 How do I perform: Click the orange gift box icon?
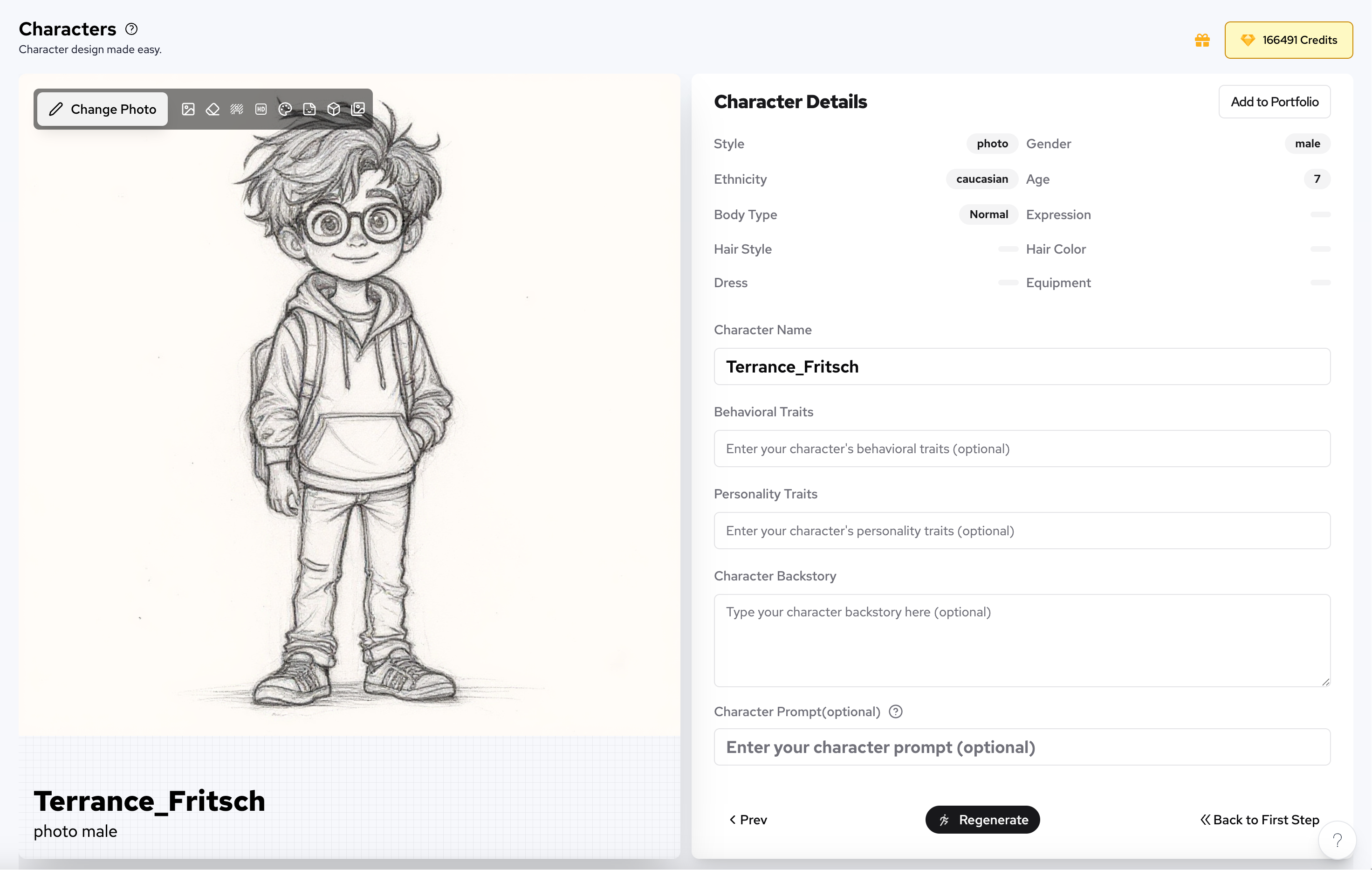[x=1202, y=40]
